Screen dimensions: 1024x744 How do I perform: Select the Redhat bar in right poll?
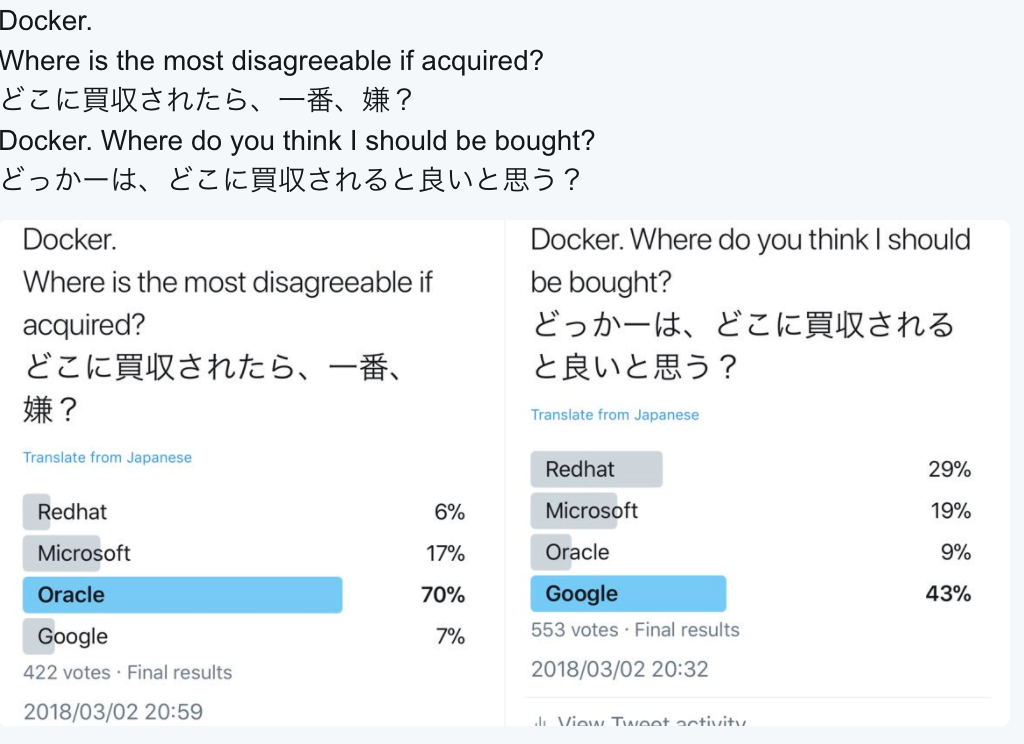click(596, 469)
